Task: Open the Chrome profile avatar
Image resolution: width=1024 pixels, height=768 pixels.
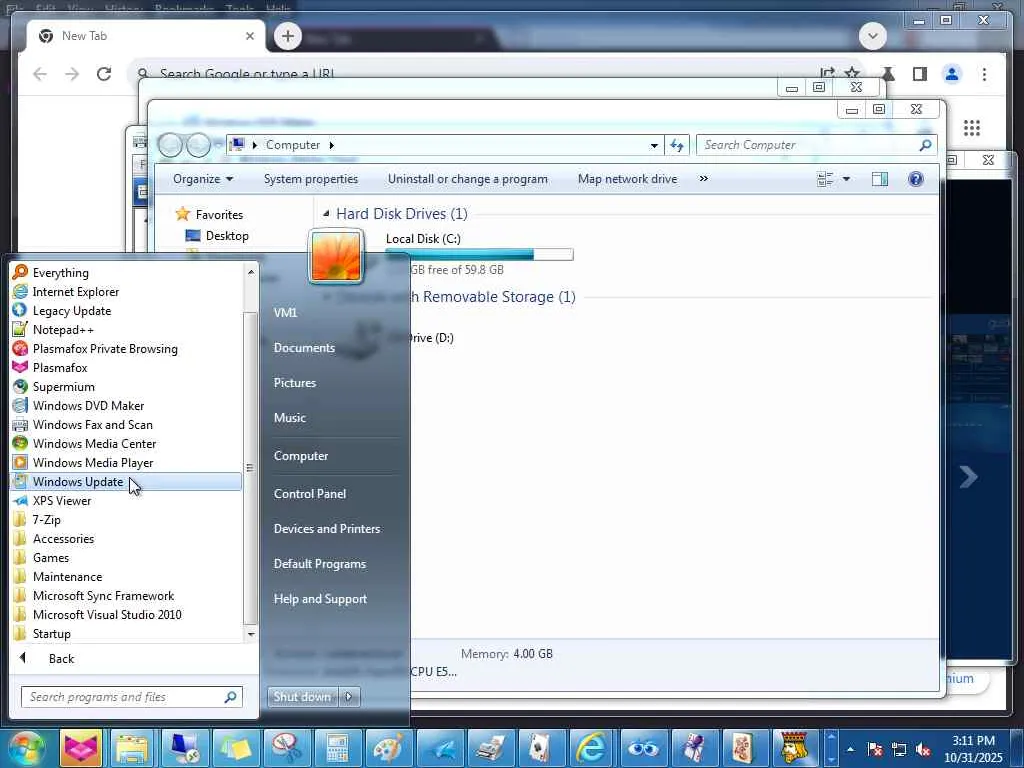Action: click(952, 74)
